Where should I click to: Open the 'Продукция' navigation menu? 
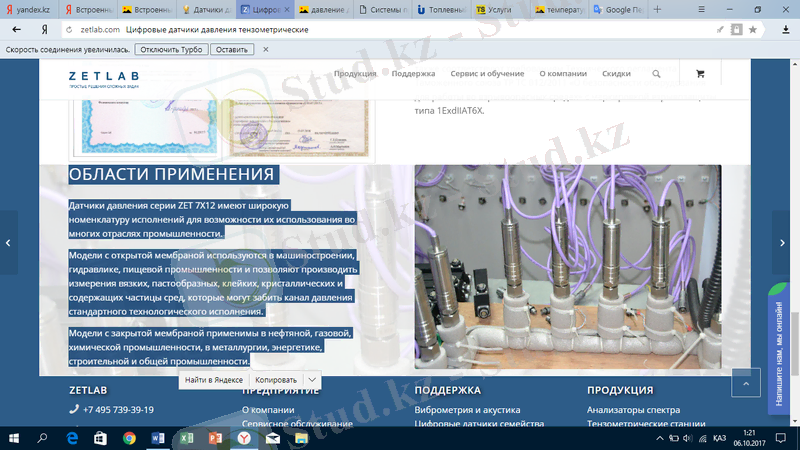(355, 74)
